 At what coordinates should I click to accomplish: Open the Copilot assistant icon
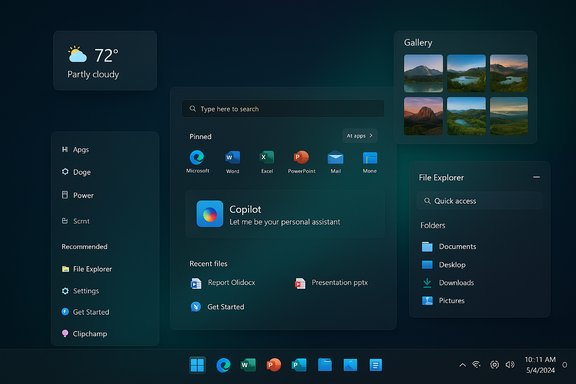coord(210,214)
